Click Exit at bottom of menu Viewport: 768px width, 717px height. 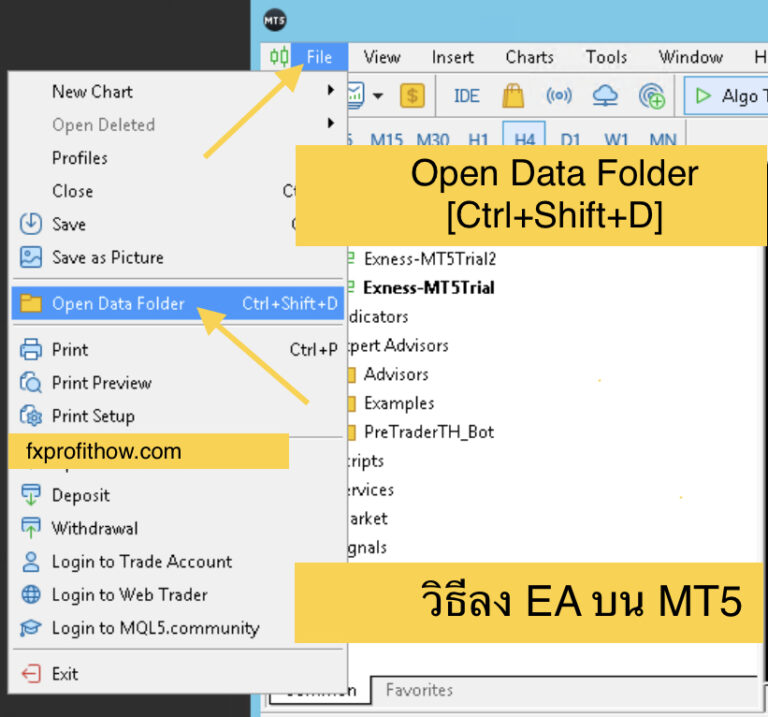64,674
